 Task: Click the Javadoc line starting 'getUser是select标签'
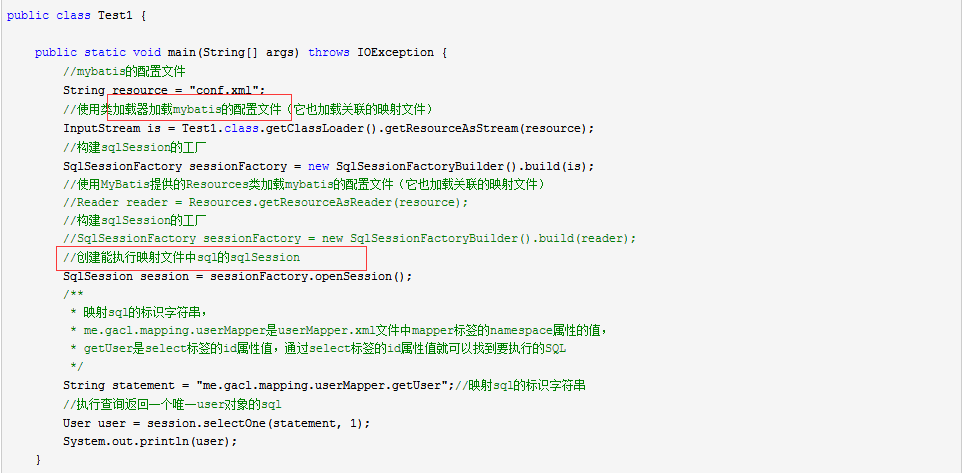coord(318,349)
